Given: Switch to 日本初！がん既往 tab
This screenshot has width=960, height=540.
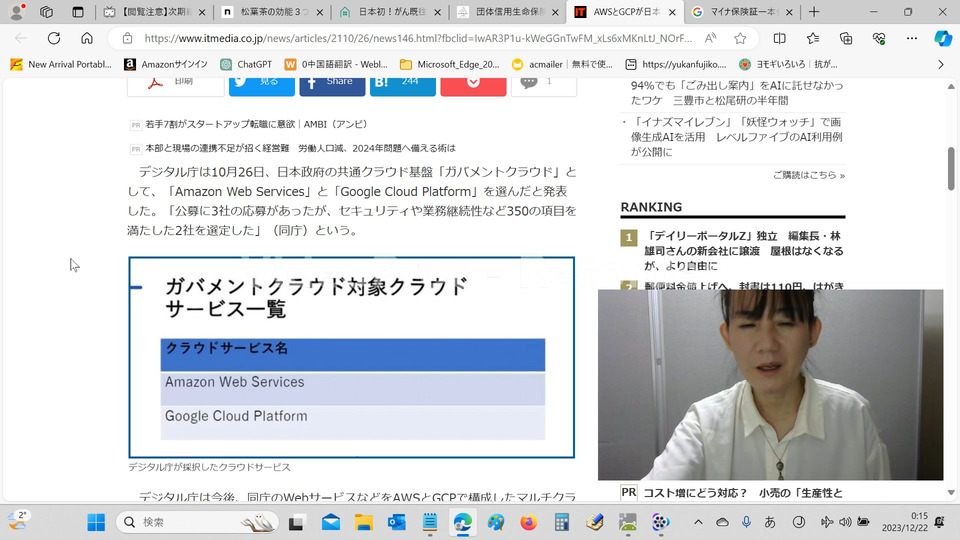Looking at the screenshot, I should (x=389, y=12).
